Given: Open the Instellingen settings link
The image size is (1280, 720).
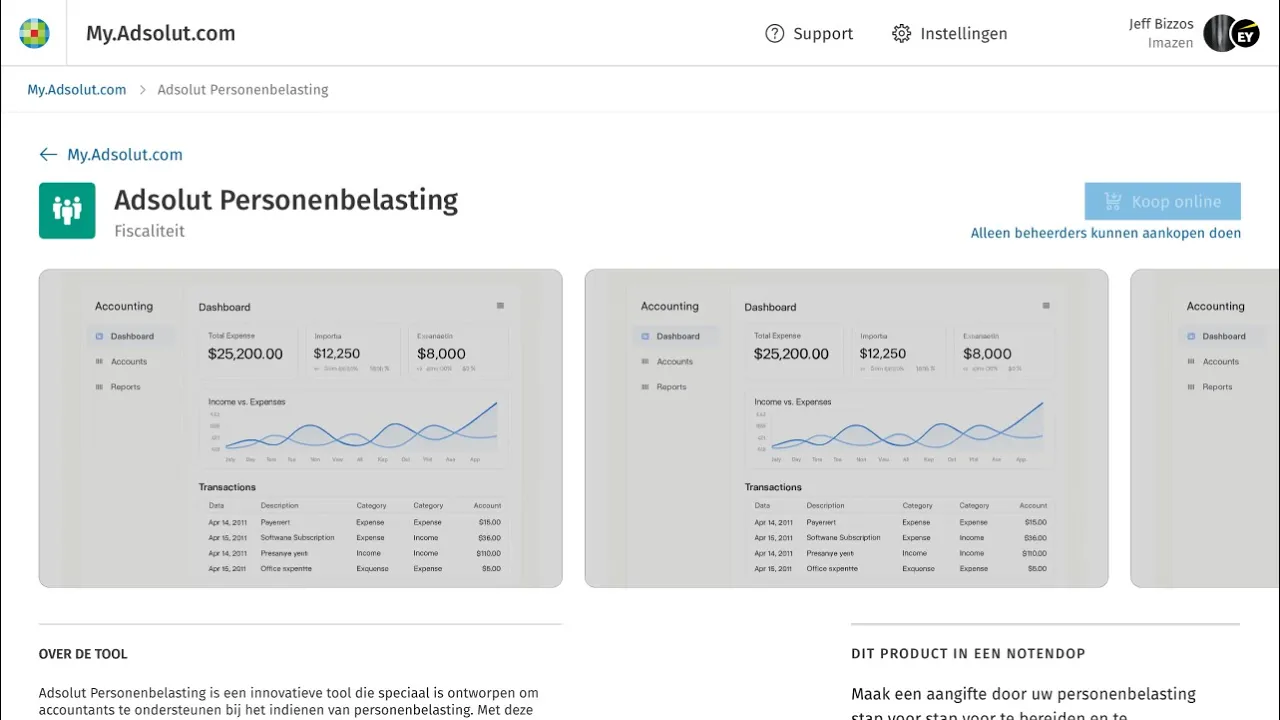Looking at the screenshot, I should [x=964, y=33].
